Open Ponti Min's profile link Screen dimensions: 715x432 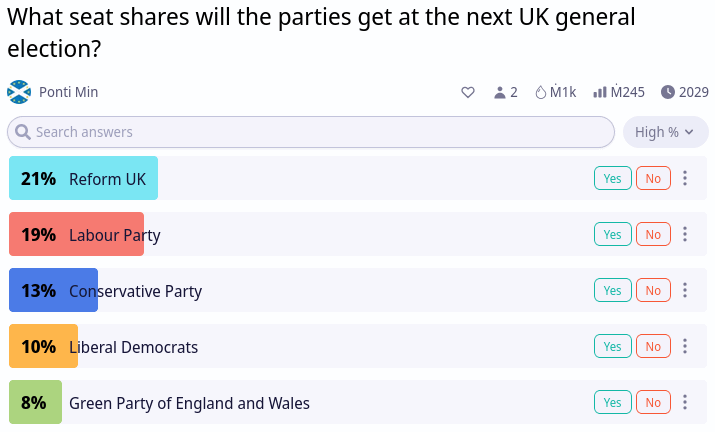[68, 92]
